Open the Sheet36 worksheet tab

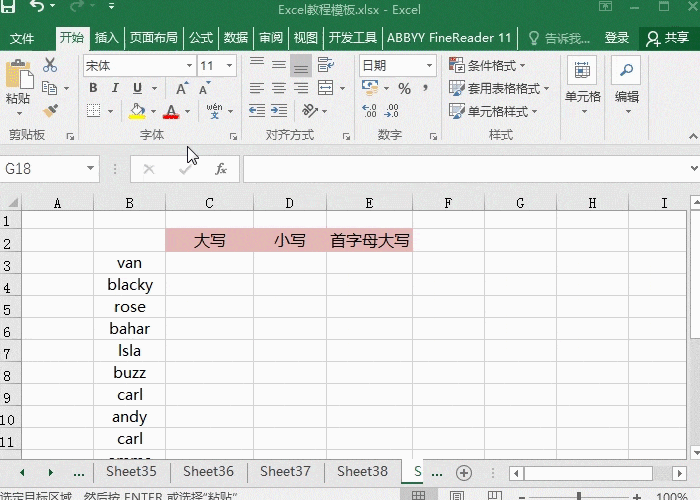pos(208,472)
